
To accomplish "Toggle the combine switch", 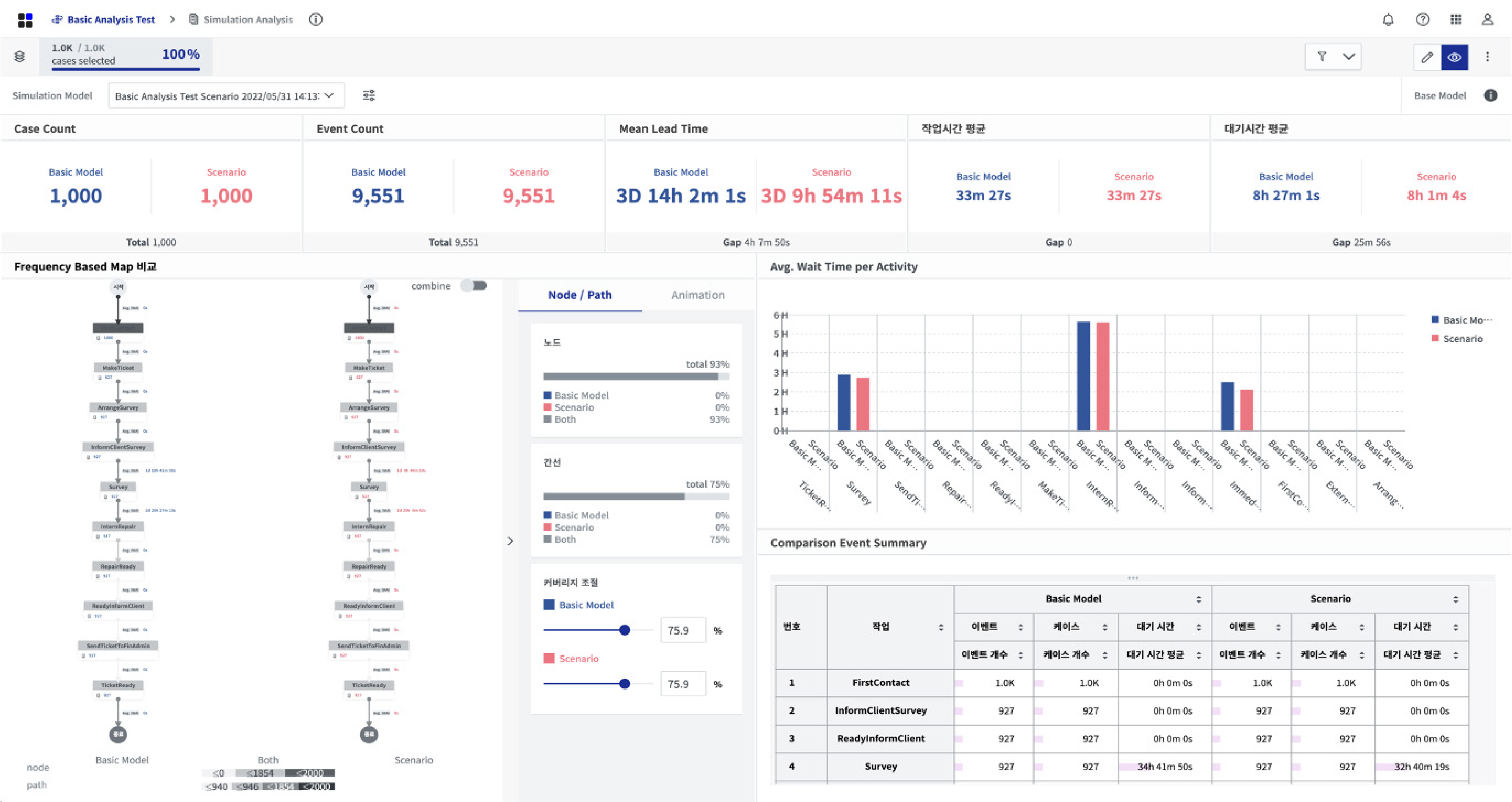I will (473, 286).
